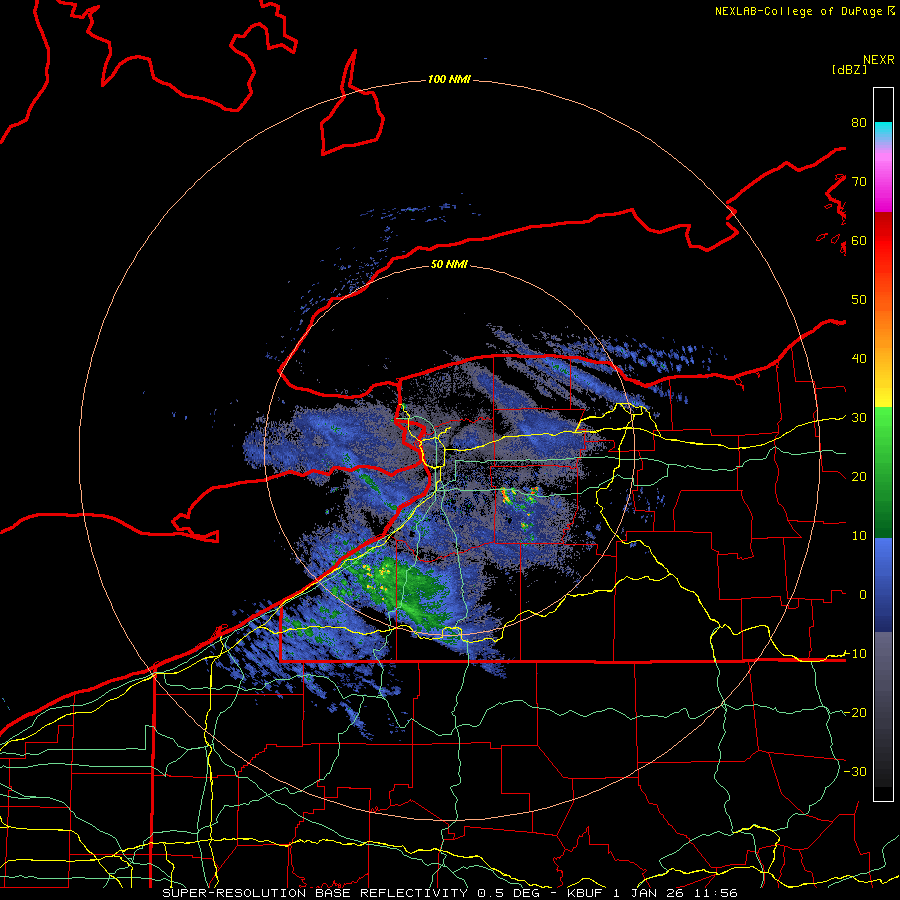Click the 70 value on dBZ scale

[x=859, y=182]
